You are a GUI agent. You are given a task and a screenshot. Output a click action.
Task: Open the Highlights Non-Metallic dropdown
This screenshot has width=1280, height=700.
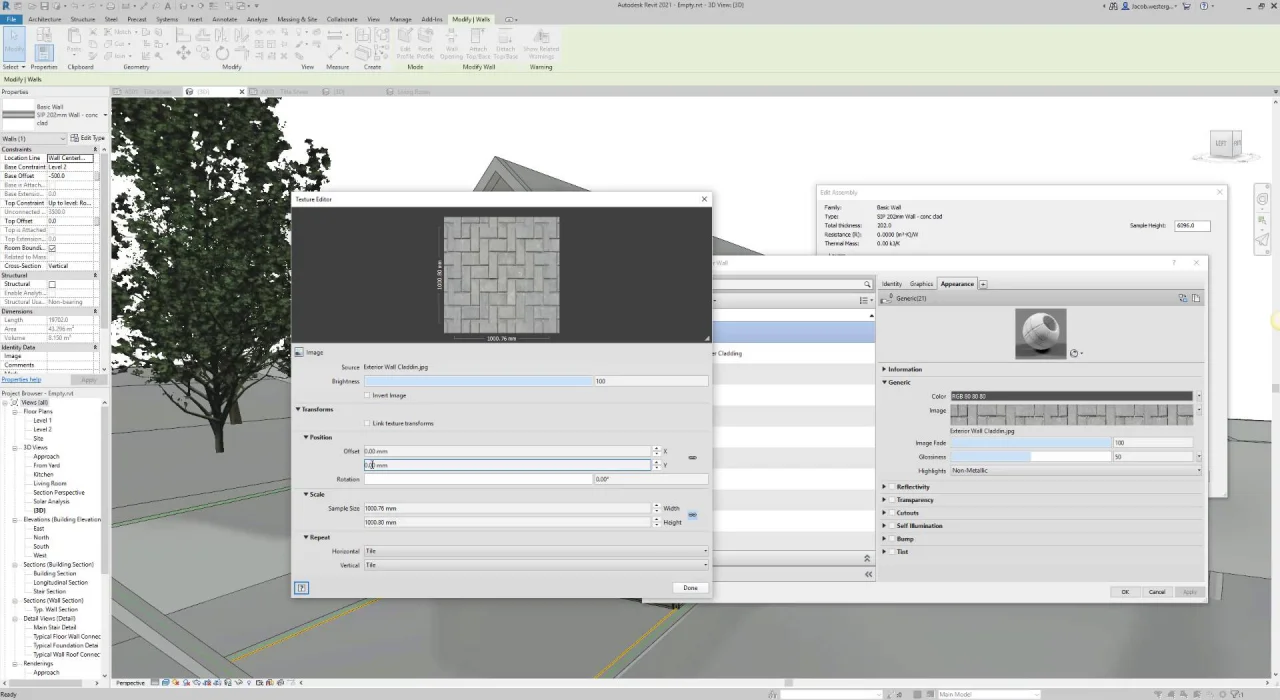pyautogui.click(x=1076, y=470)
